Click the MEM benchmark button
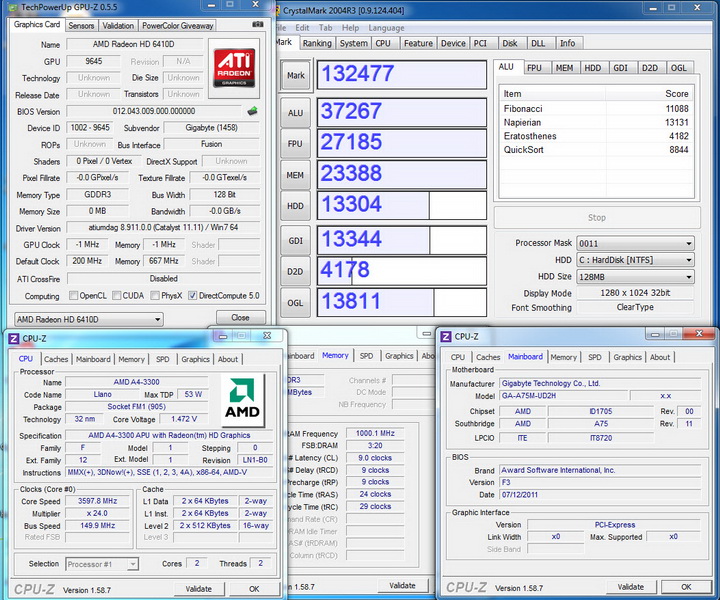This screenshot has width=720, height=600. (x=295, y=175)
